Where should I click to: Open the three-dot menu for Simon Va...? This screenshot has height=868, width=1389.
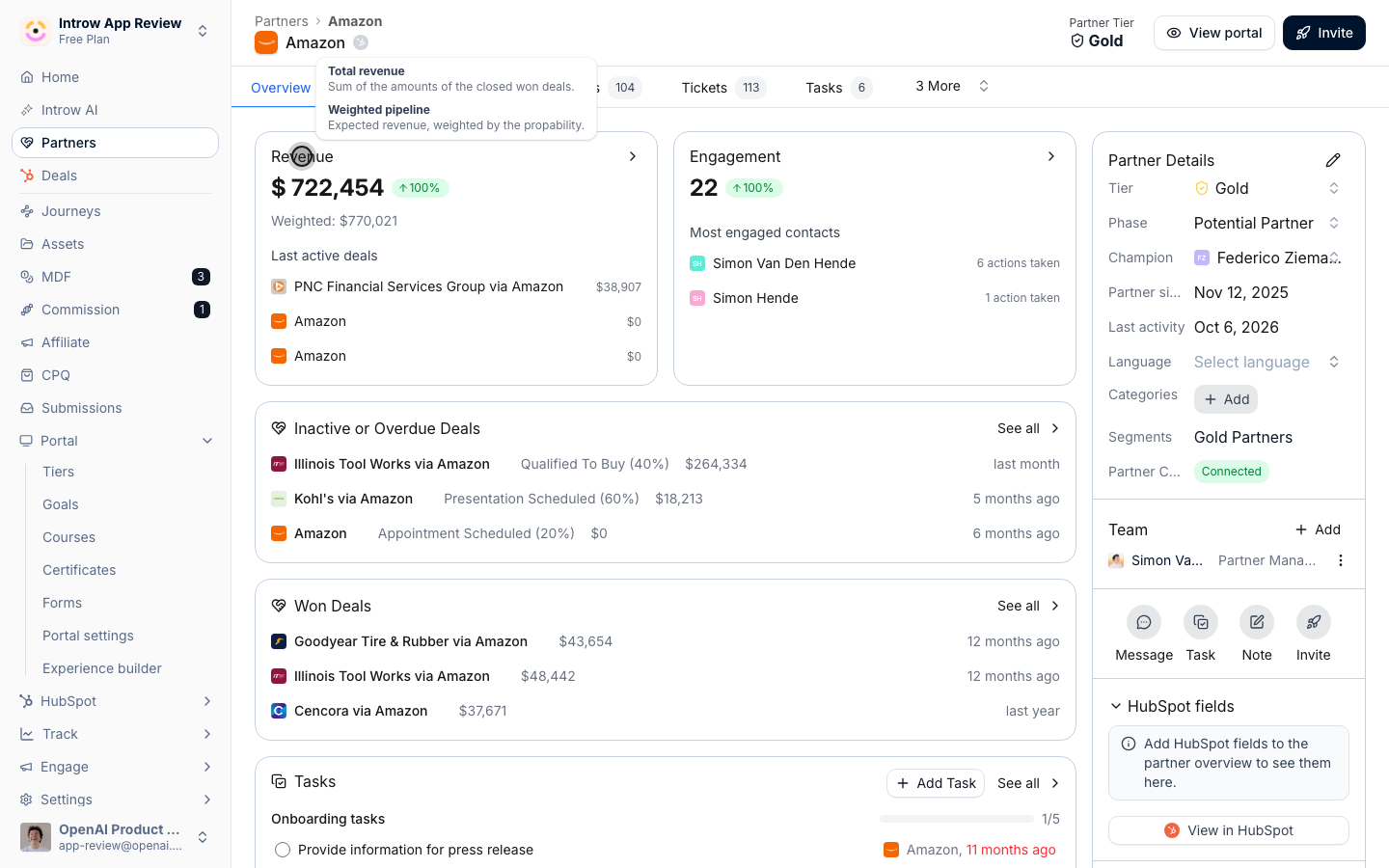(x=1340, y=560)
